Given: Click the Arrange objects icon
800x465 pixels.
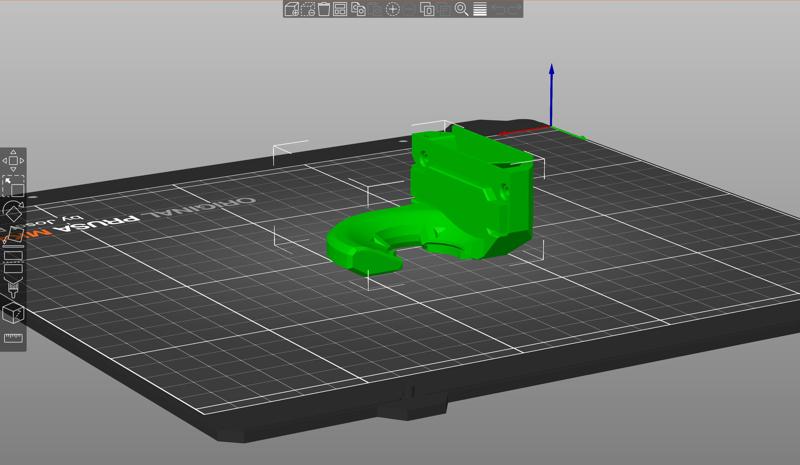Looking at the screenshot, I should 340,9.
